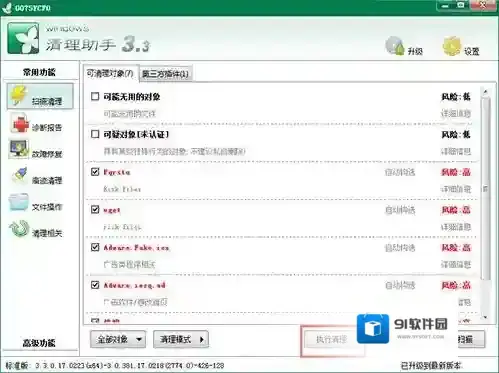Expand the 清理模式 menu button
This screenshot has width=499, height=373.
click(x=181, y=339)
